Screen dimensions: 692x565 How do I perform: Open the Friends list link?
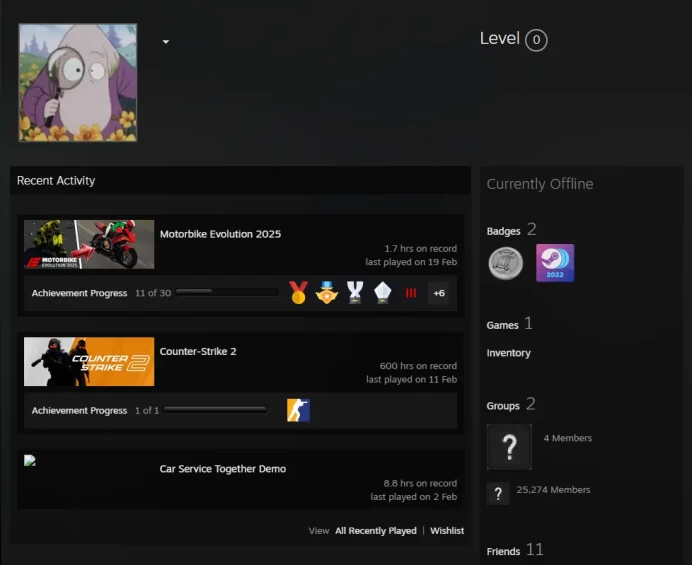pos(504,551)
